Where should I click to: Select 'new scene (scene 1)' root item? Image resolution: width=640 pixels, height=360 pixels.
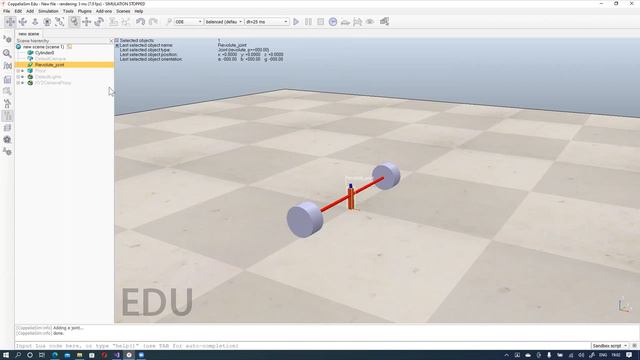click(x=43, y=47)
